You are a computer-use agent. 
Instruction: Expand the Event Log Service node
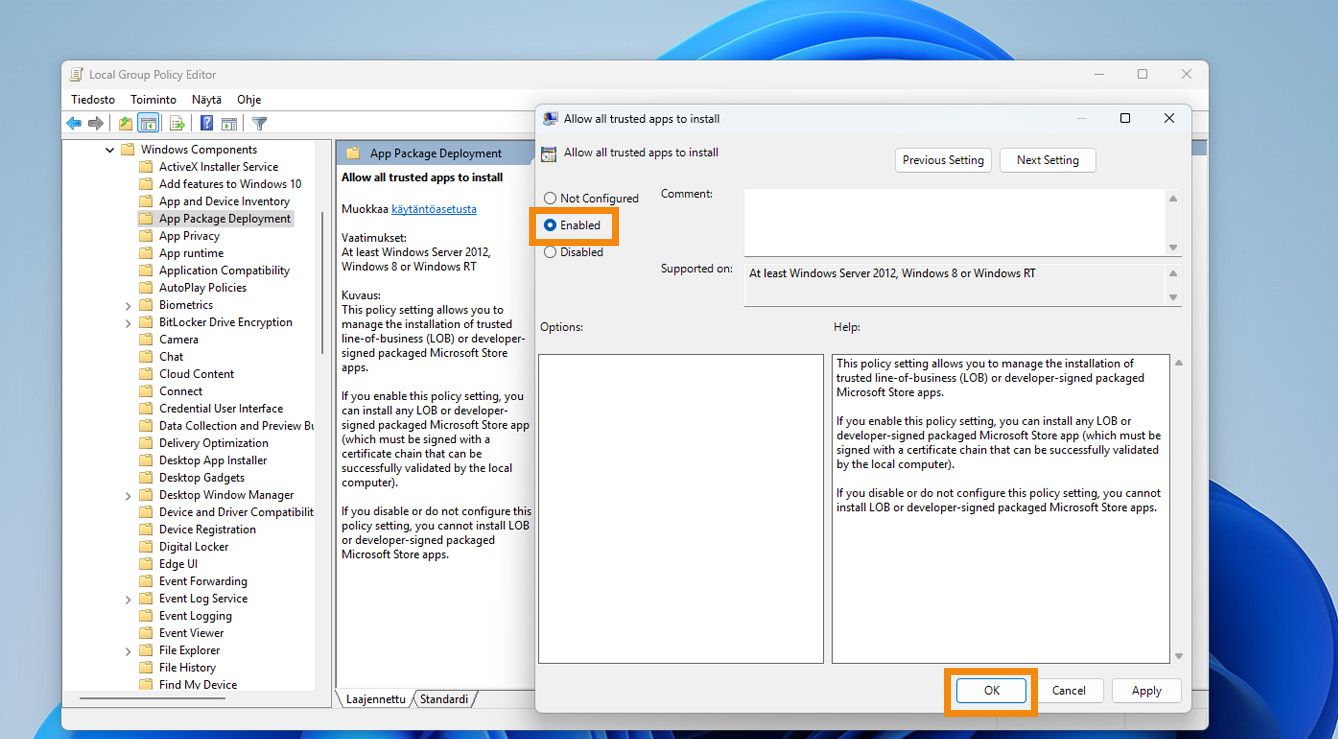point(128,599)
